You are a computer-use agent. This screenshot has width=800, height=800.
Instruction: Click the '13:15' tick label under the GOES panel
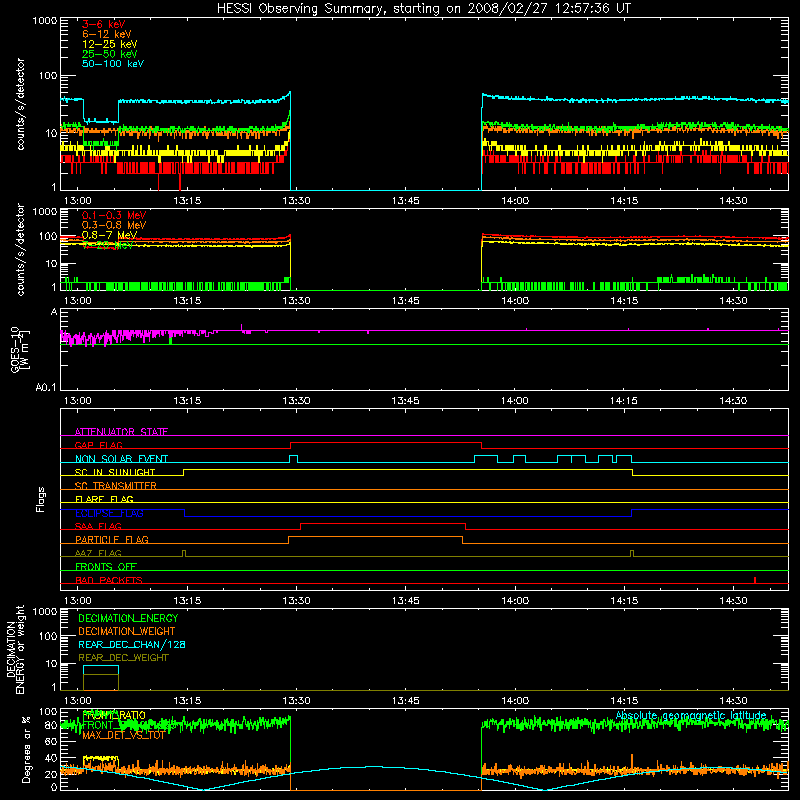tap(187, 401)
